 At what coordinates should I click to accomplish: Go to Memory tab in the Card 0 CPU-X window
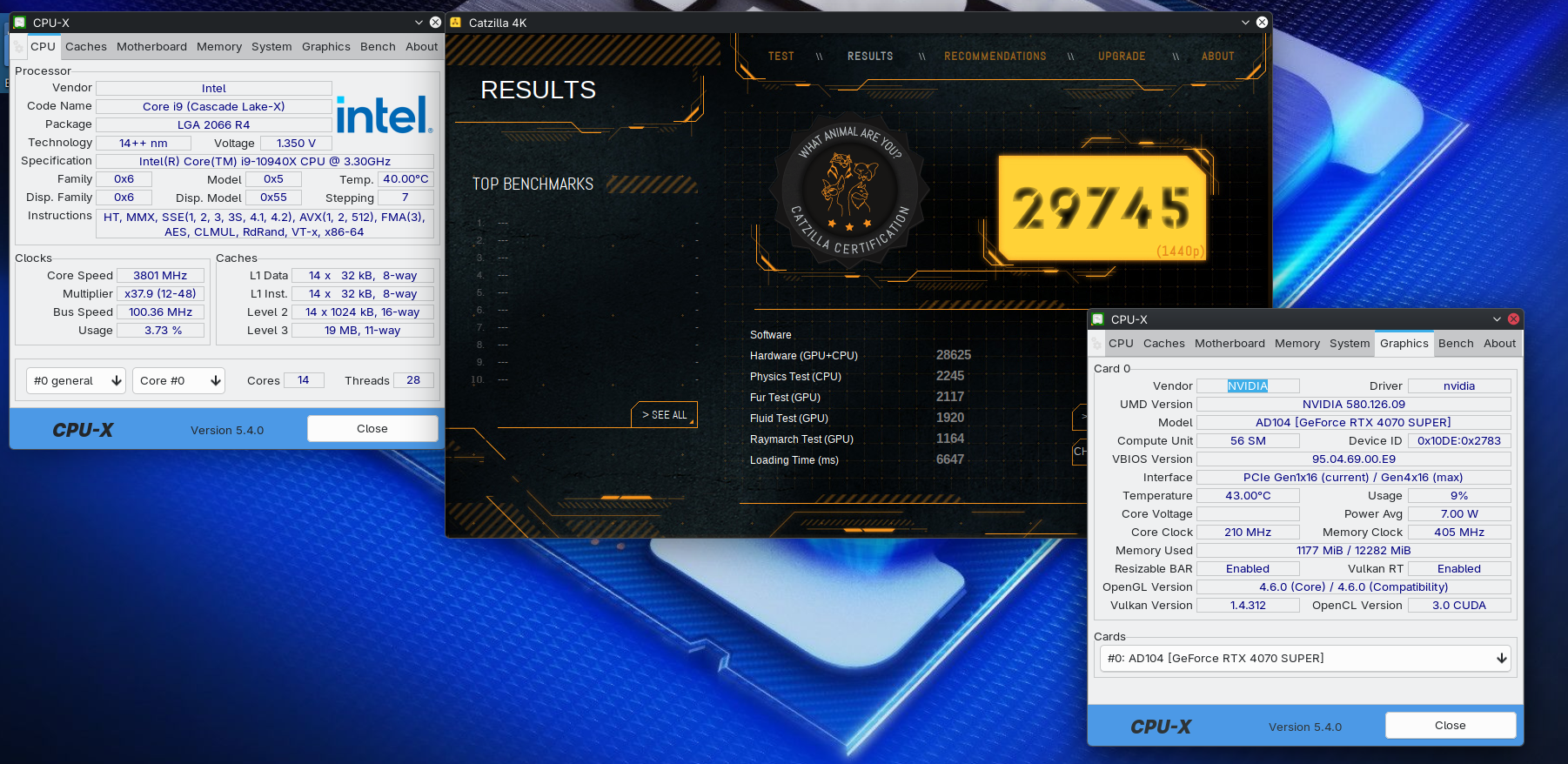point(1297,344)
